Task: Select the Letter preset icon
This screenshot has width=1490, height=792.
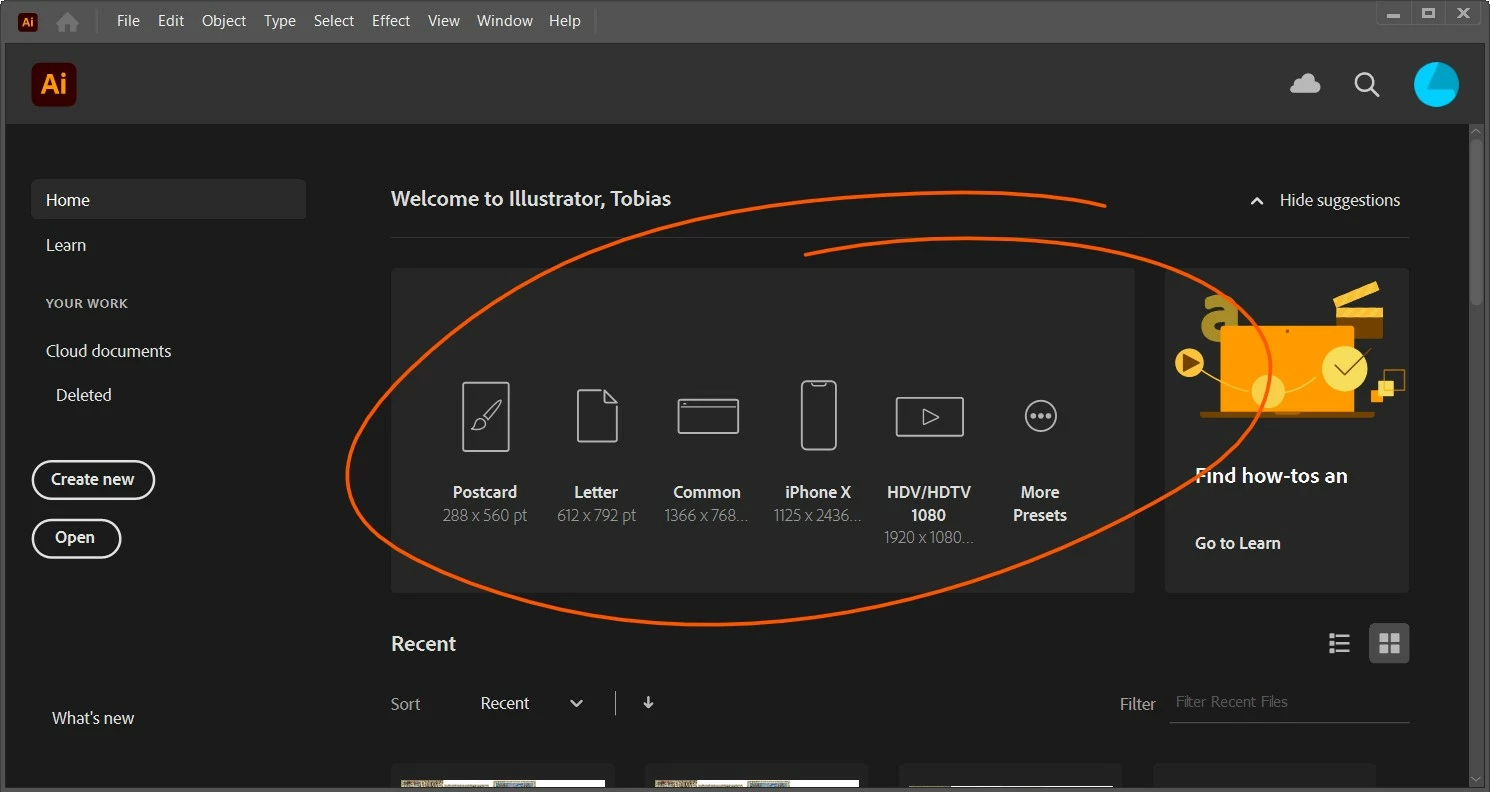Action: coord(597,416)
